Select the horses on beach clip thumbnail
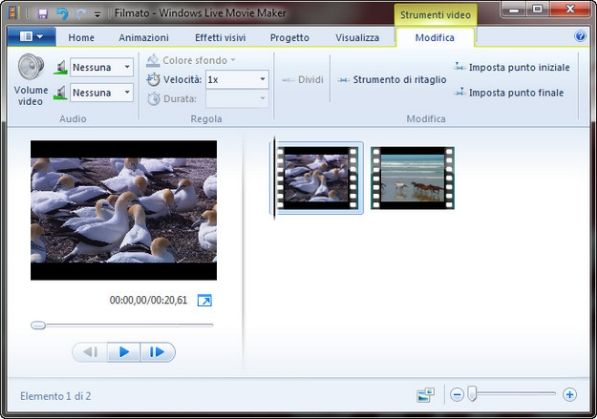597x419 pixels. point(412,178)
